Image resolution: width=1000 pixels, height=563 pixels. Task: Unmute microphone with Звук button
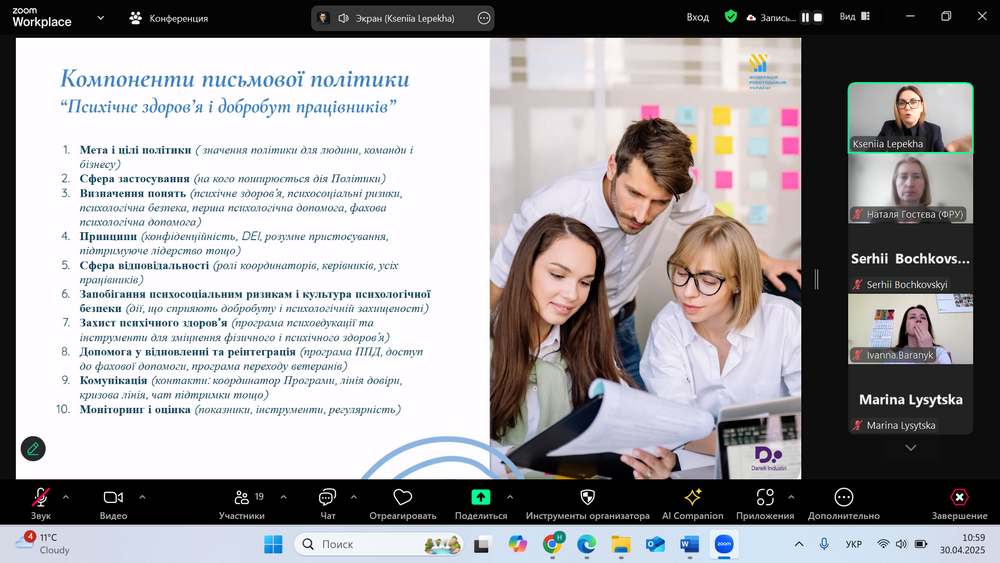[41, 498]
